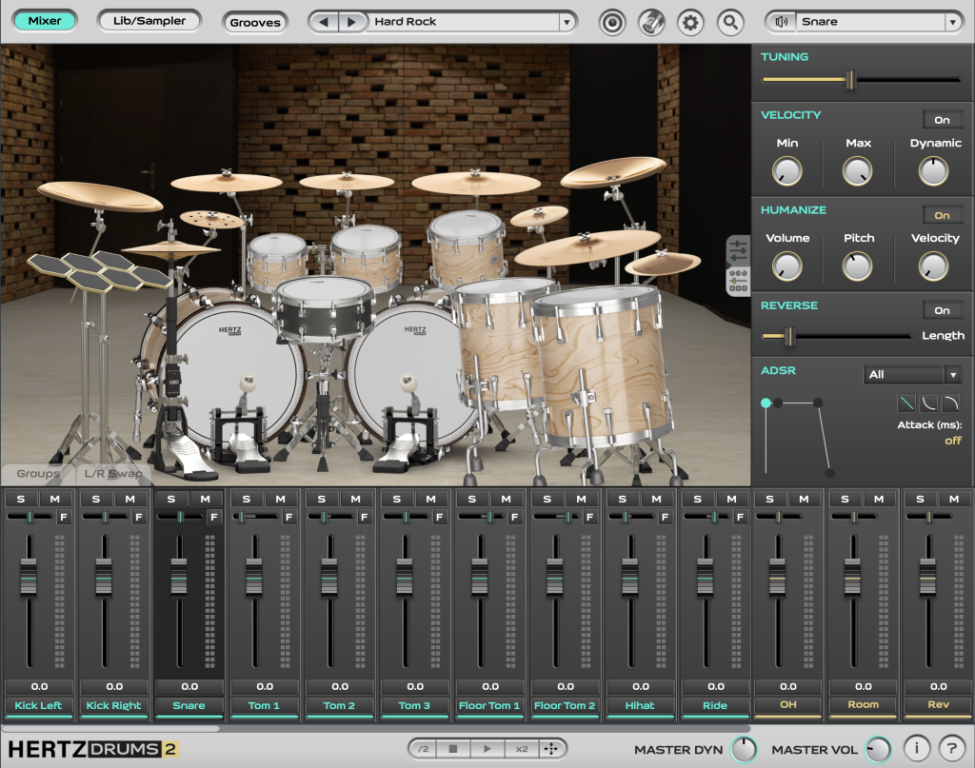Switch to the Lib/Sampler tab
The width and height of the screenshot is (975, 768).
pos(149,18)
